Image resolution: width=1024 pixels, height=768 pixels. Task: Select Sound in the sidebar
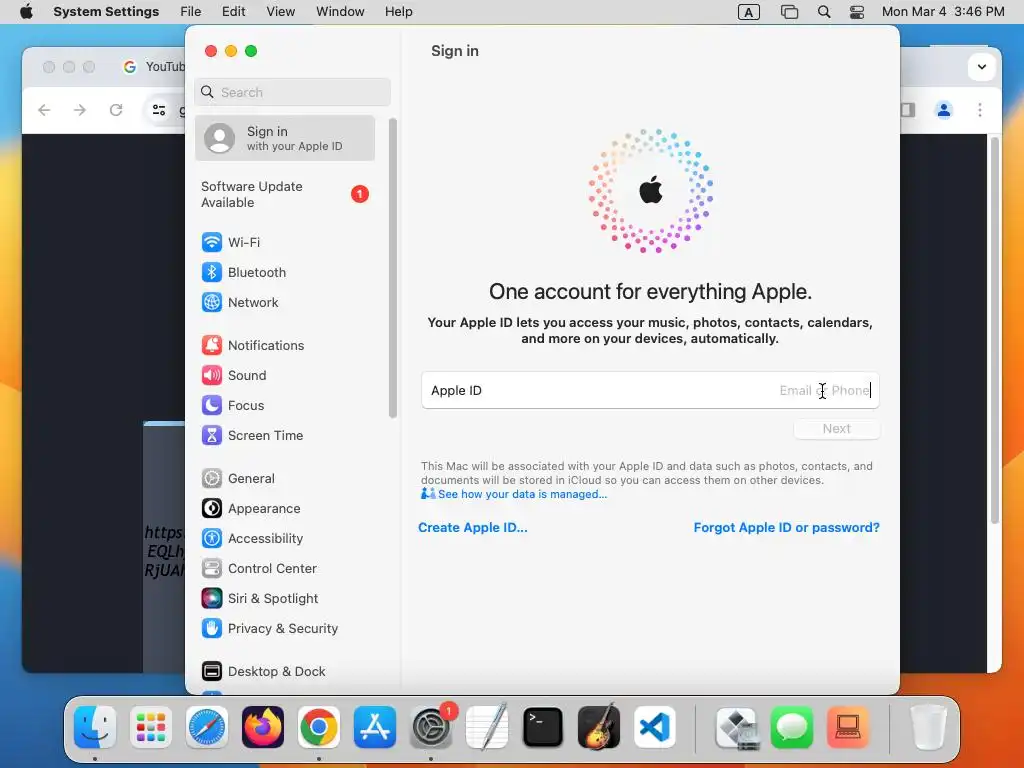233,376
